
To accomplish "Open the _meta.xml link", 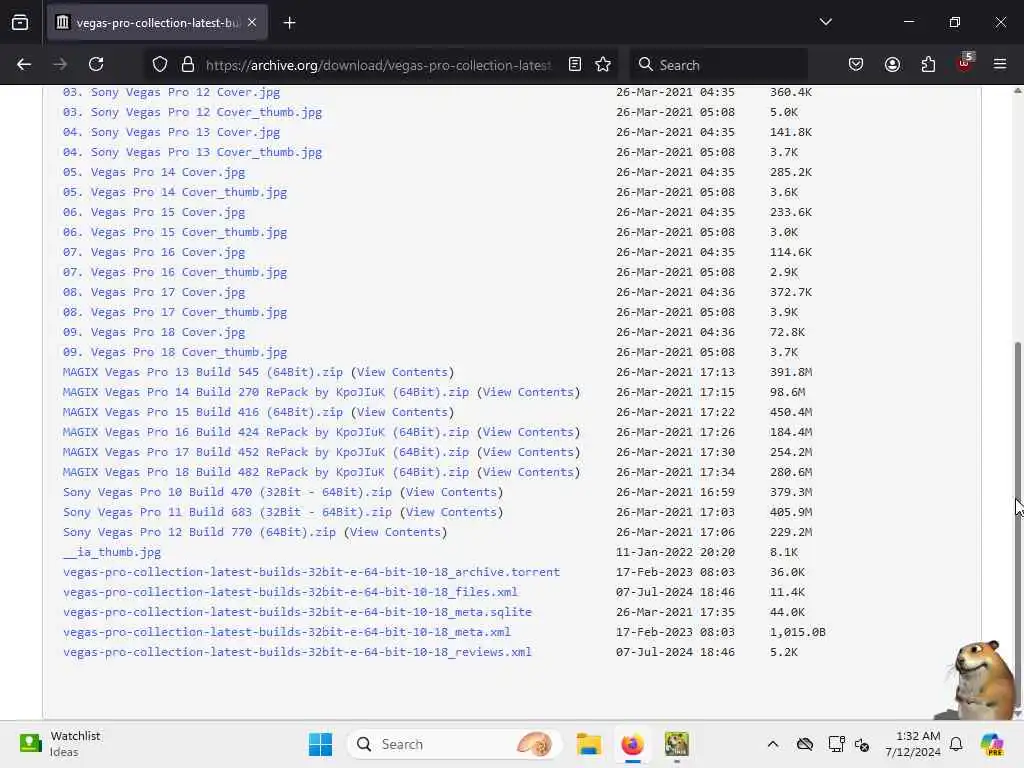I will coord(287,632).
